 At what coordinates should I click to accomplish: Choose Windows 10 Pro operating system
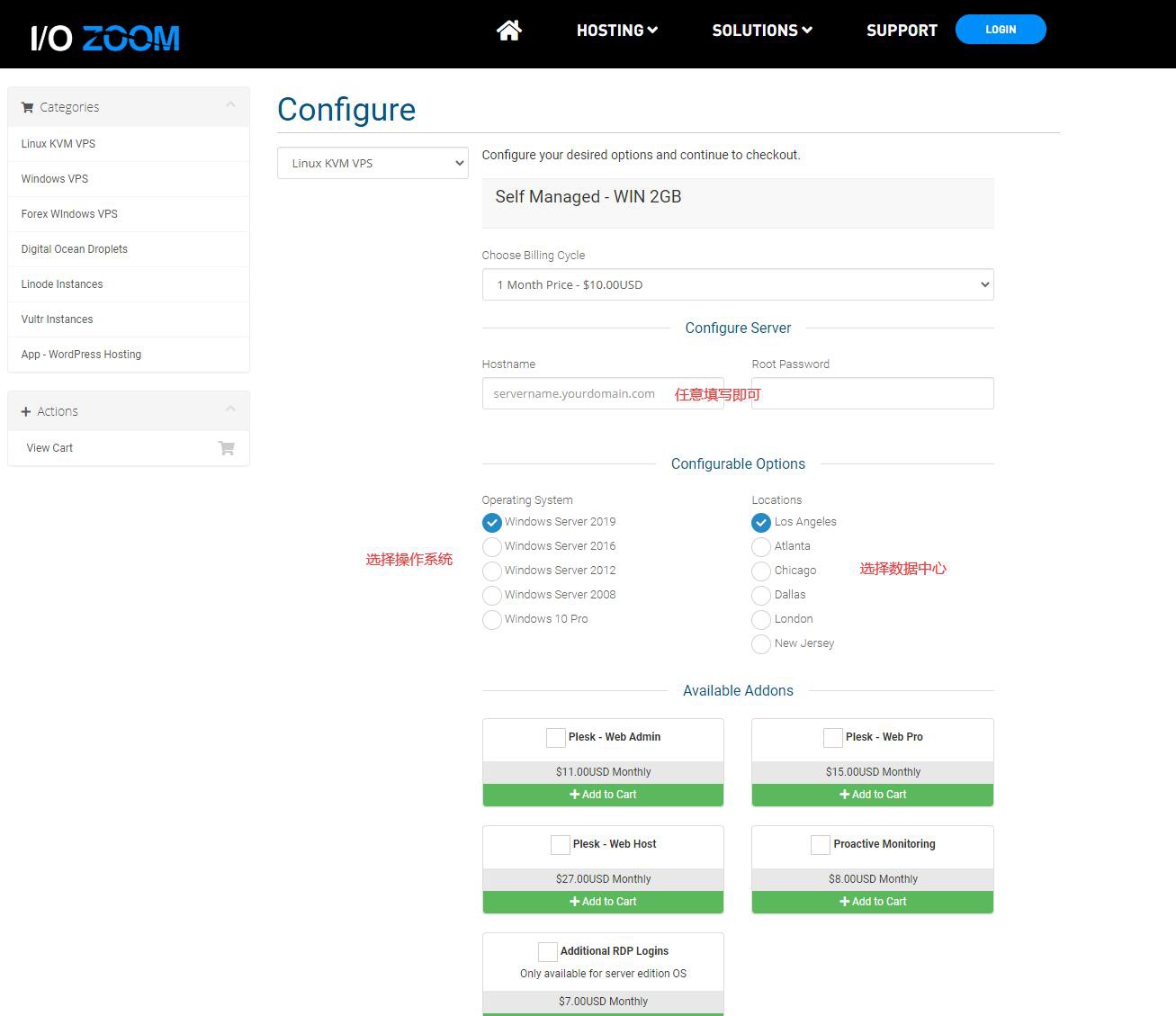point(492,620)
